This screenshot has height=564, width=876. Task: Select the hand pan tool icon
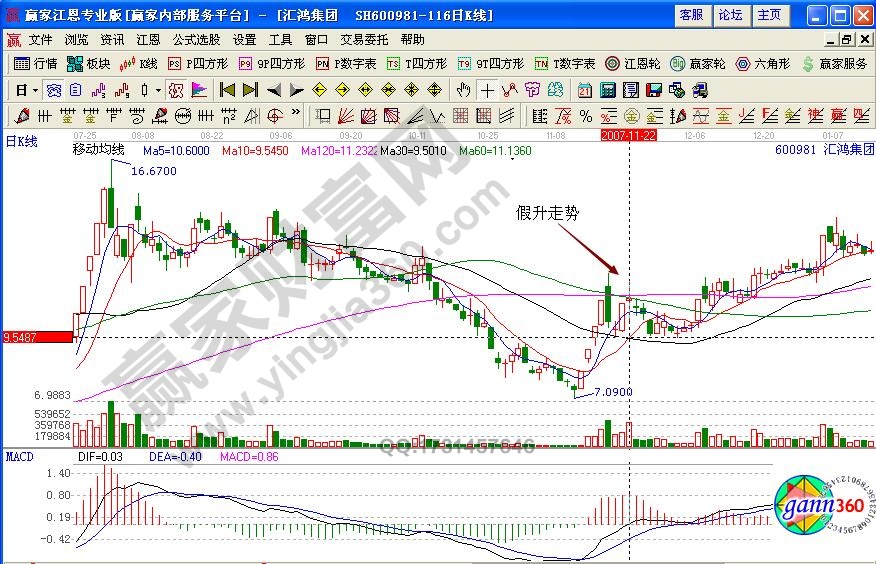pyautogui.click(x=463, y=89)
